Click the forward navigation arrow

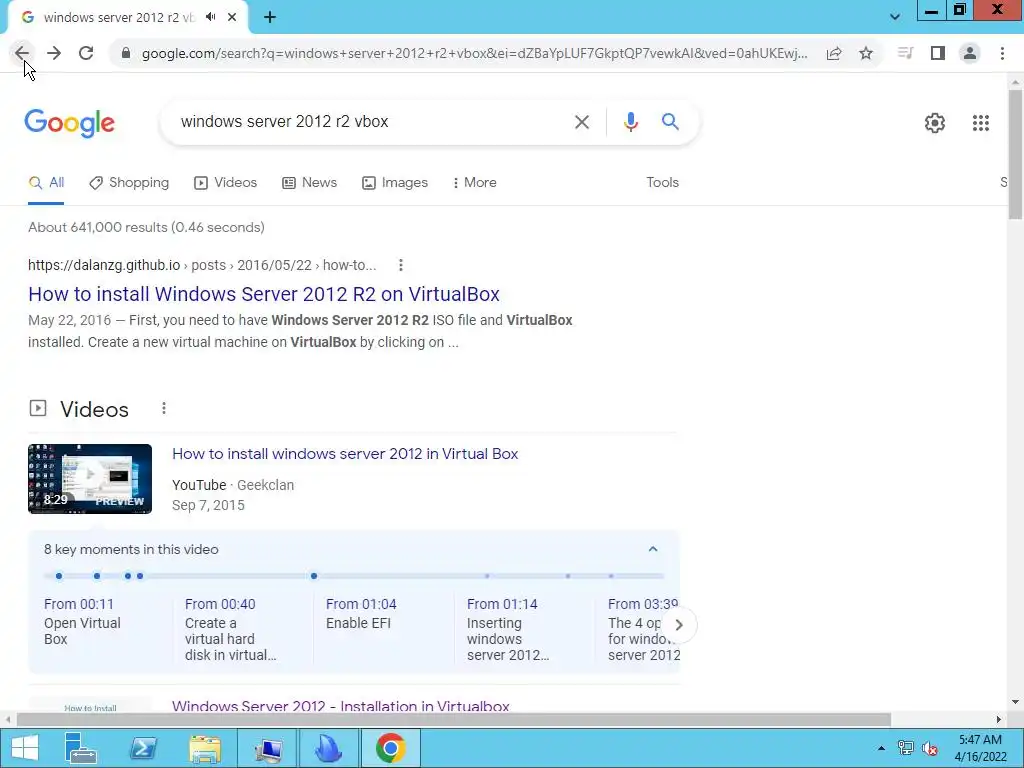54,53
